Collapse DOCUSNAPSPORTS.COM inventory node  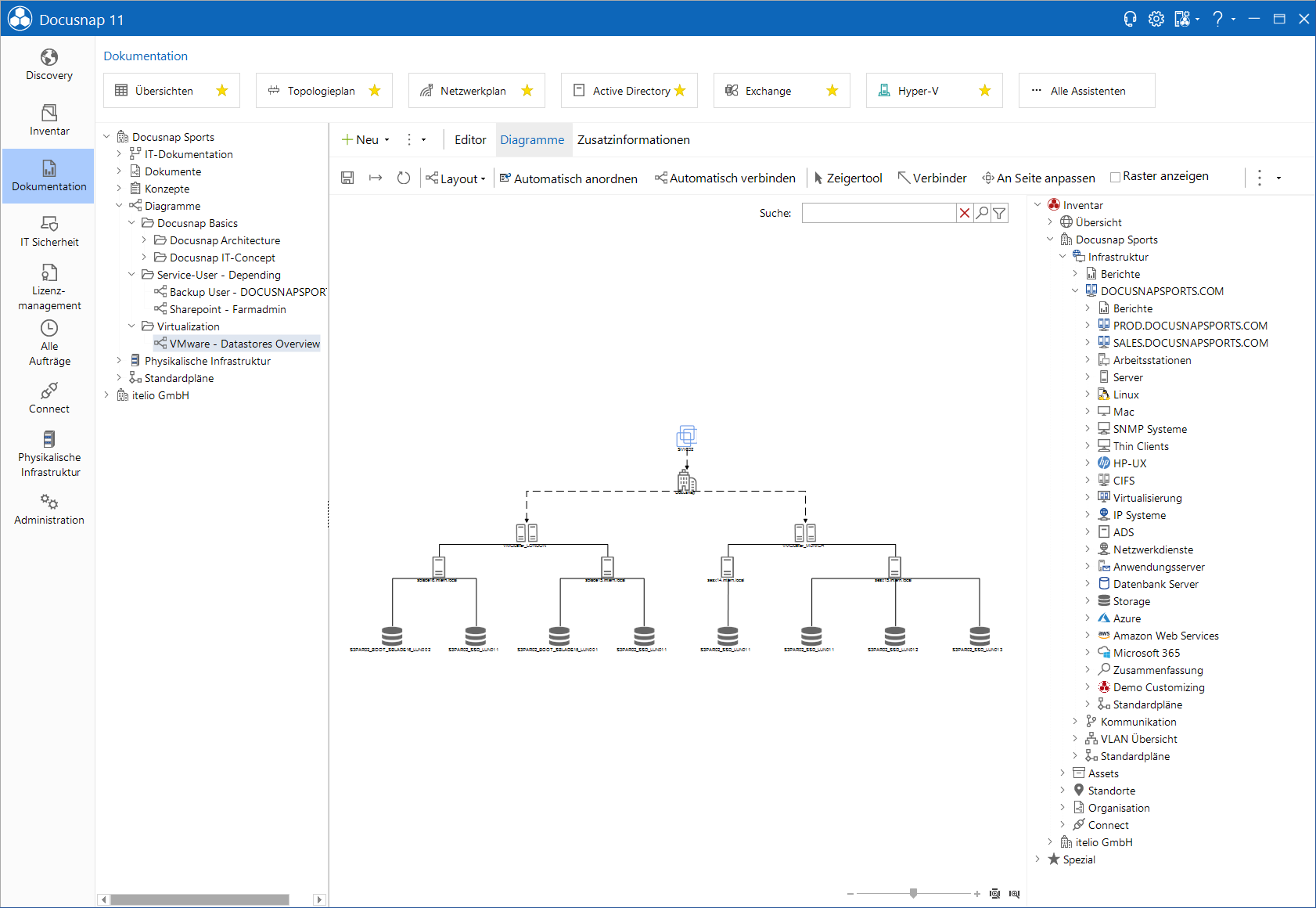tap(1075, 291)
